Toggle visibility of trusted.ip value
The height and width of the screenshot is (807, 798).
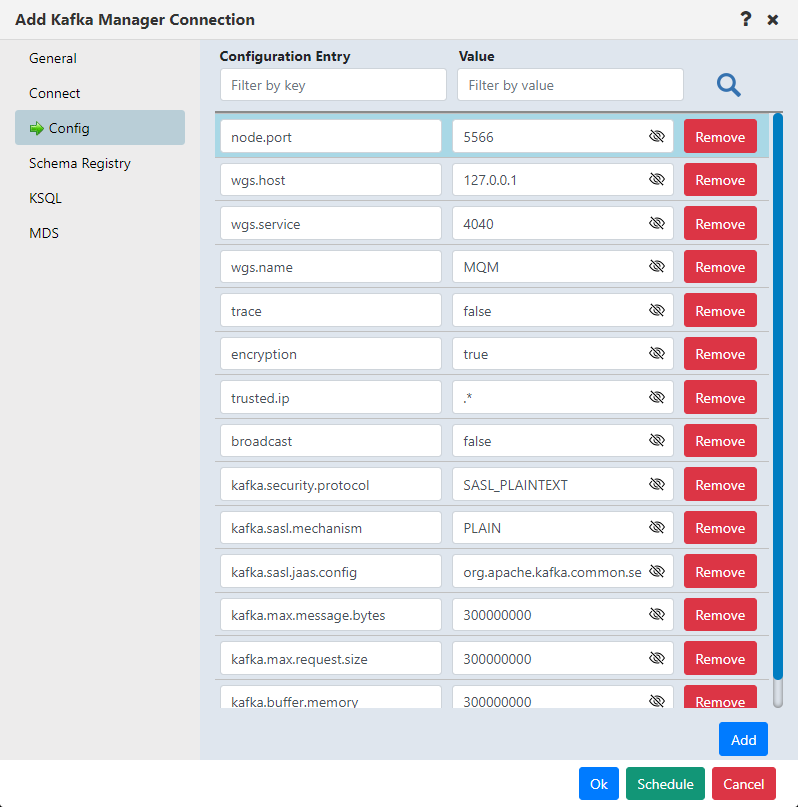[657, 397]
